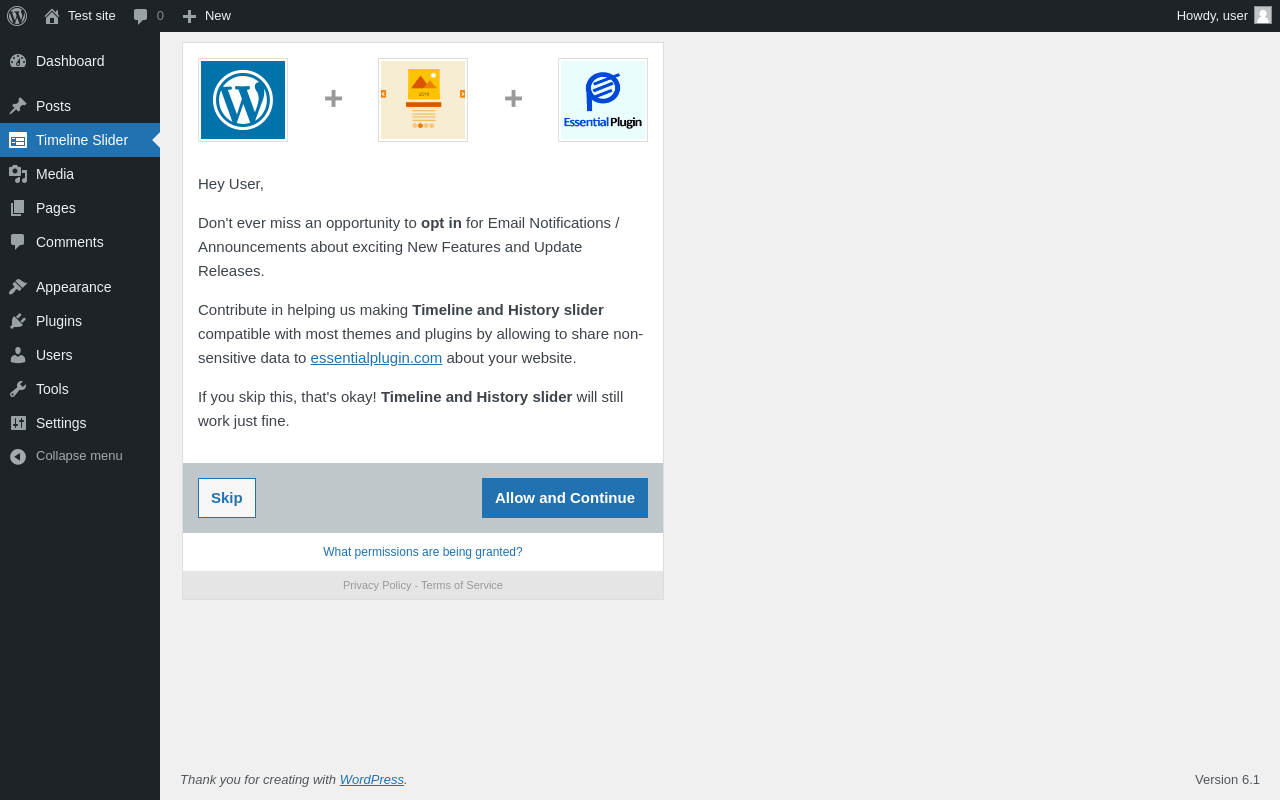The height and width of the screenshot is (800, 1280).
Task: Click the blue WordPress logo image
Action: (243, 100)
